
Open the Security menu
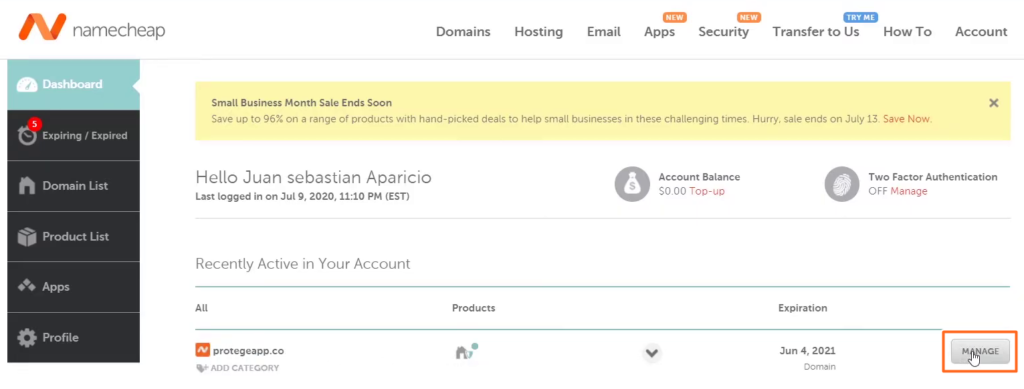(x=723, y=31)
